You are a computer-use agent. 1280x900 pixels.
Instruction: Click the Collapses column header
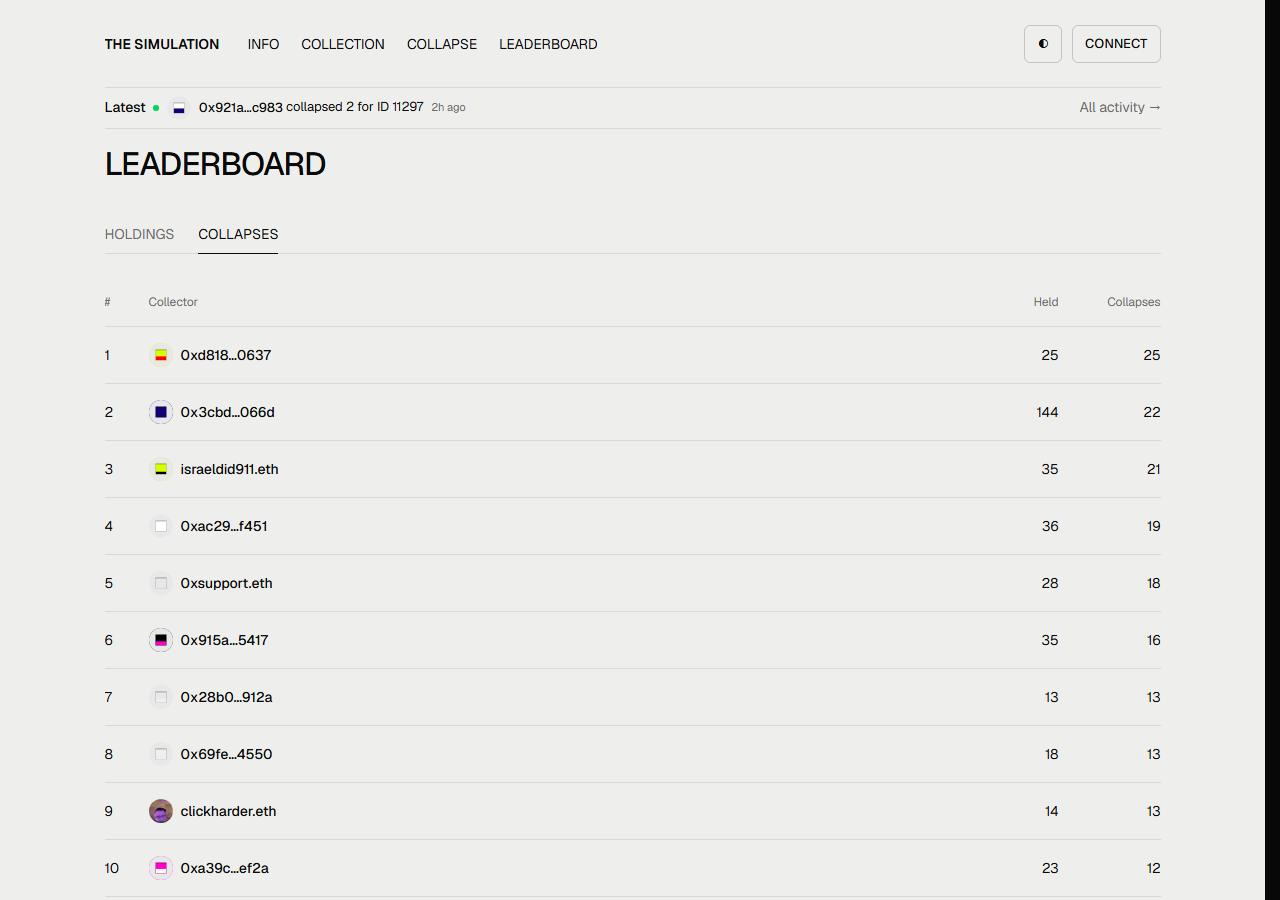(1134, 302)
